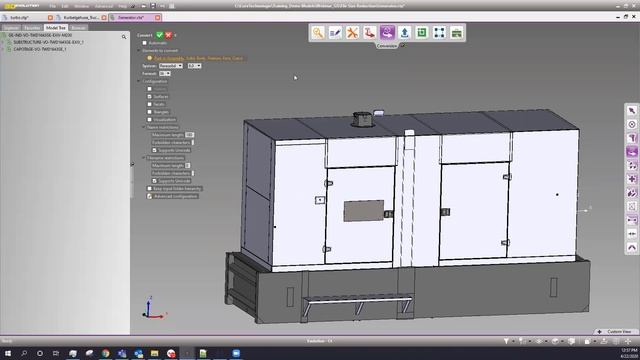Collapse the Filename restrictions section
640x360 pixels.
click(x=144, y=158)
